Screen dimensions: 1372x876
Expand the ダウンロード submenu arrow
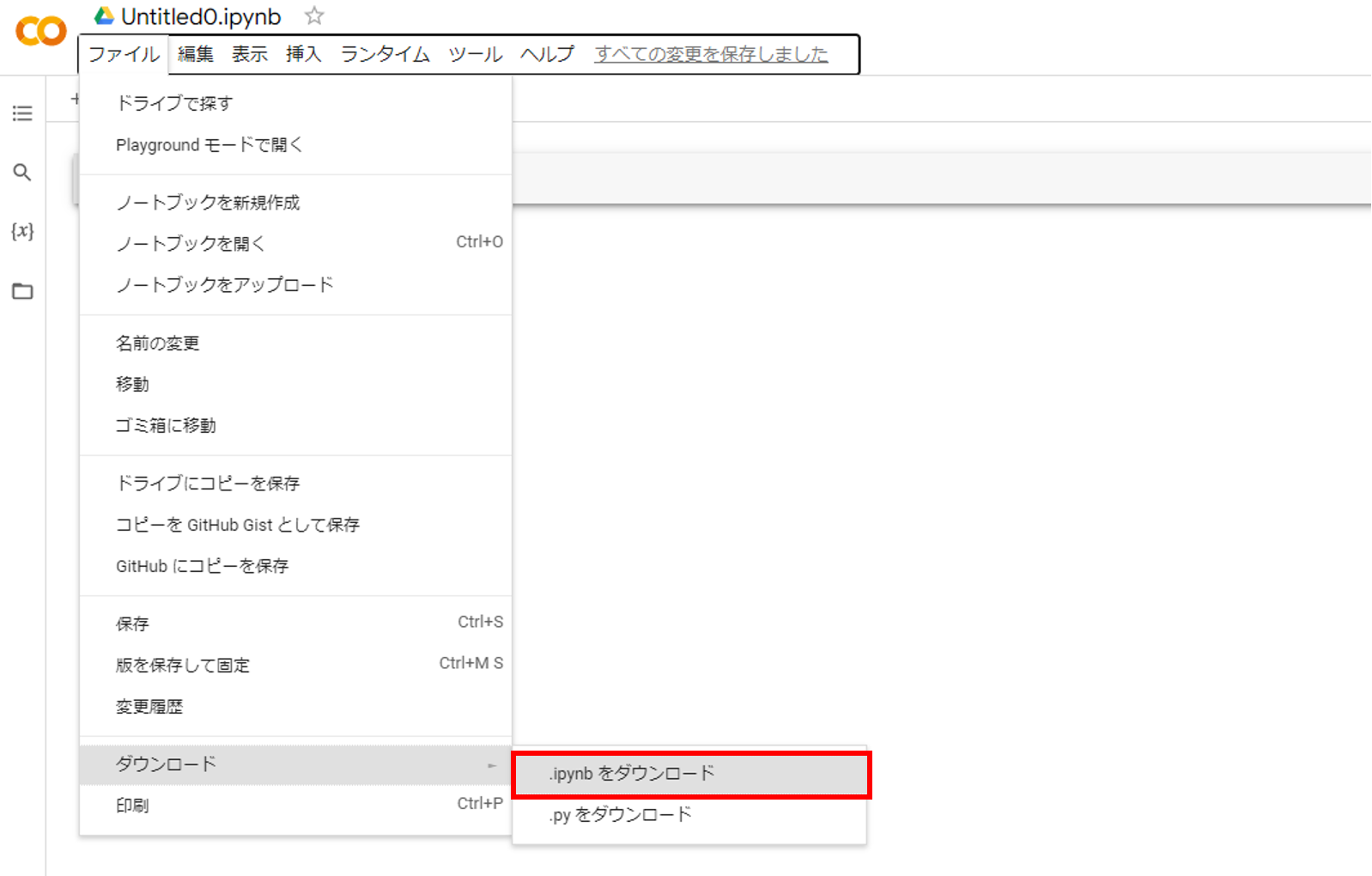coord(491,764)
